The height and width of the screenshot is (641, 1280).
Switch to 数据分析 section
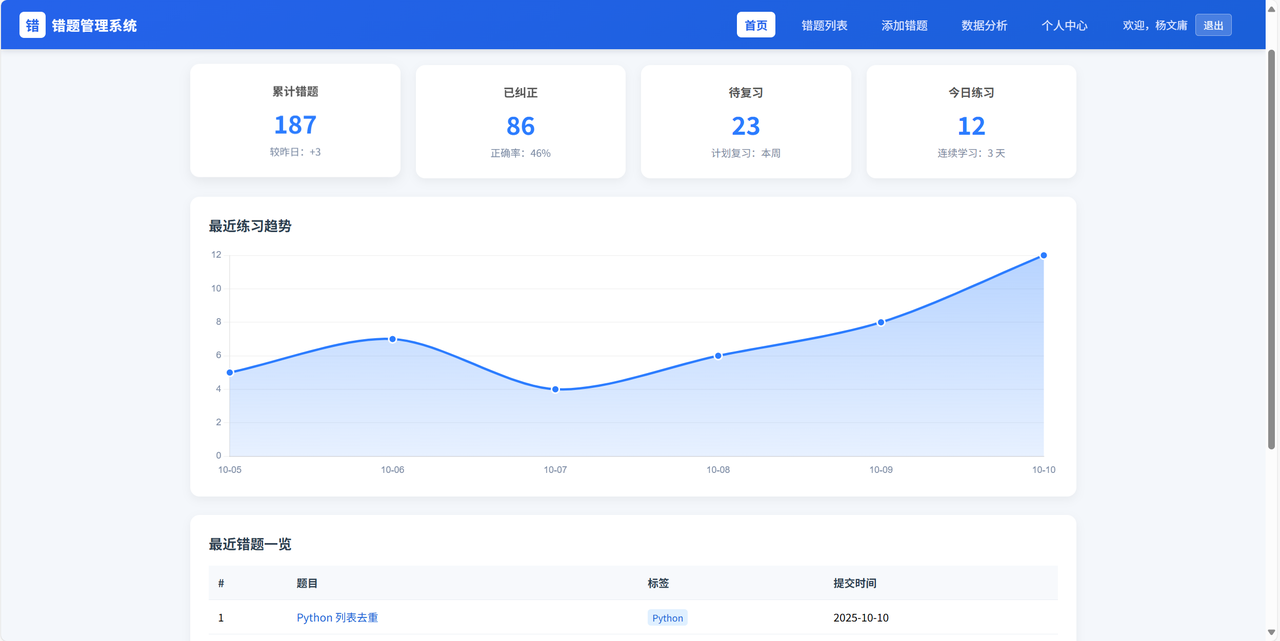(x=984, y=25)
